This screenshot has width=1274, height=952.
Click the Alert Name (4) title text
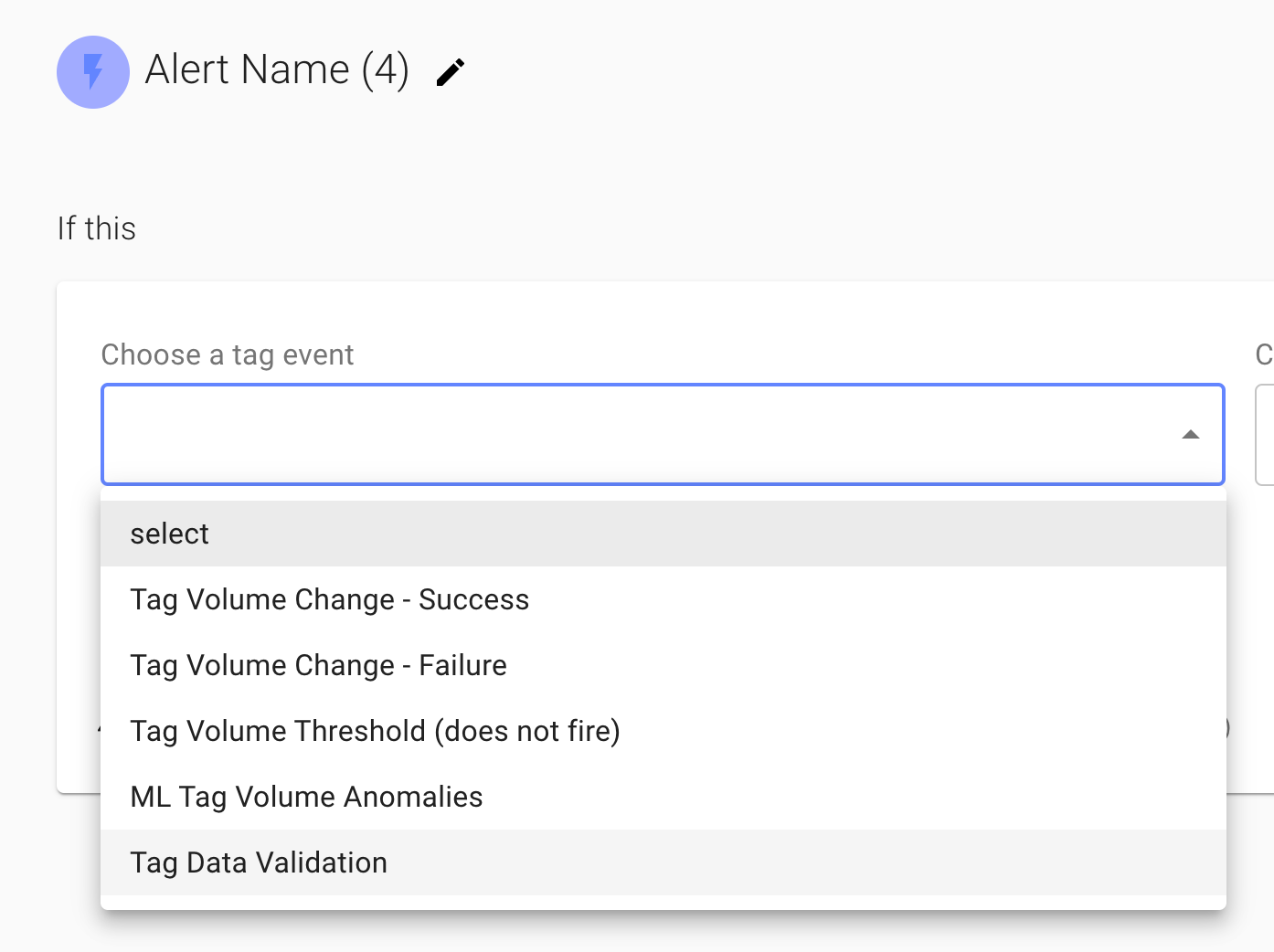(x=277, y=69)
